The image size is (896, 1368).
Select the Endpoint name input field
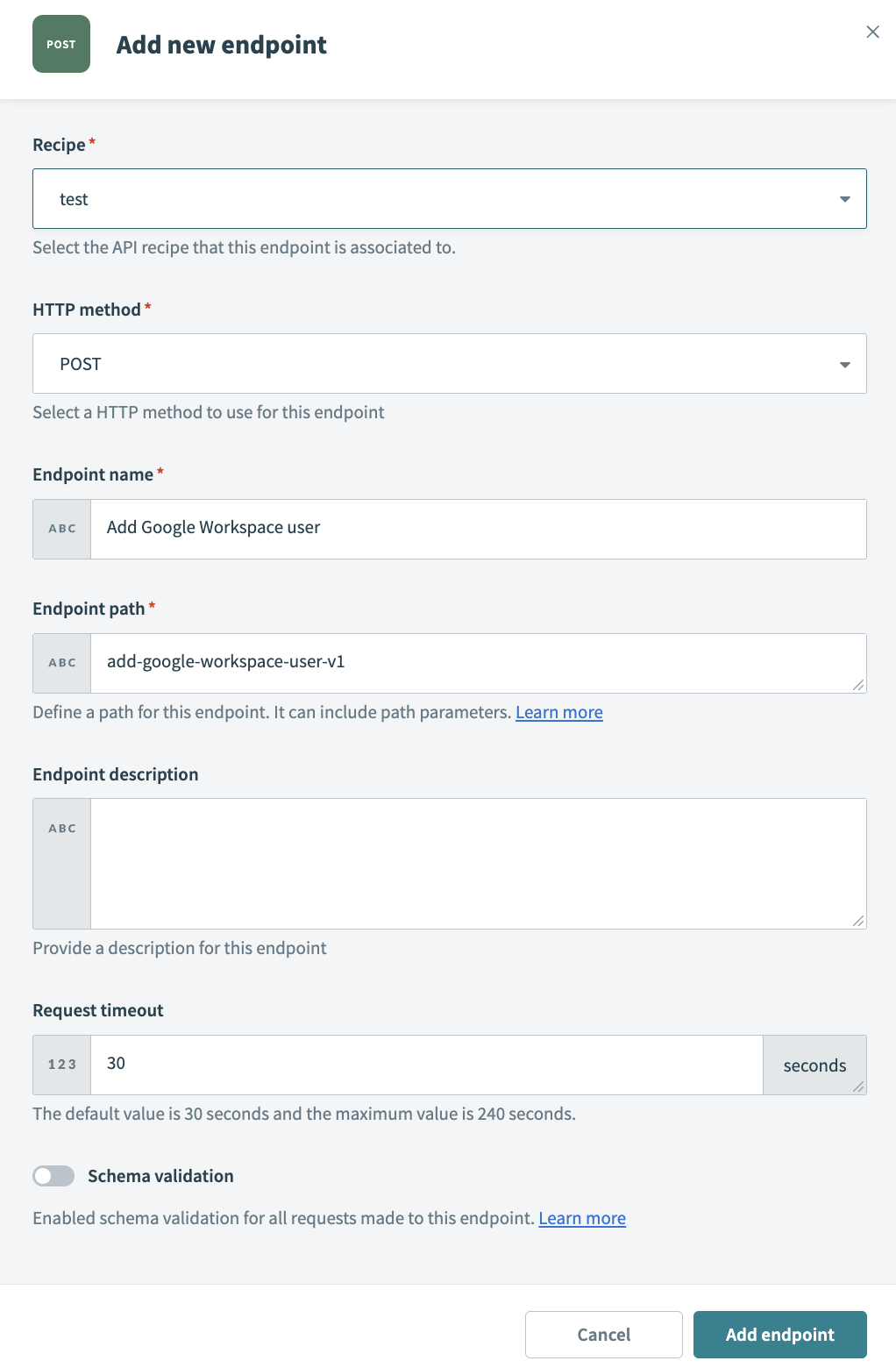pyautogui.click(x=478, y=529)
